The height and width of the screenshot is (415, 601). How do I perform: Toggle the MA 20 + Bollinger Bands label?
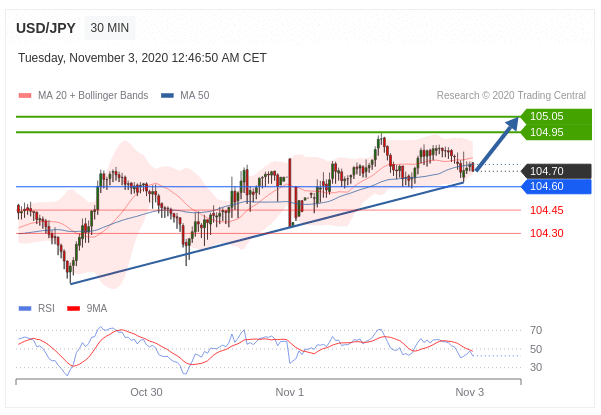click(92, 96)
